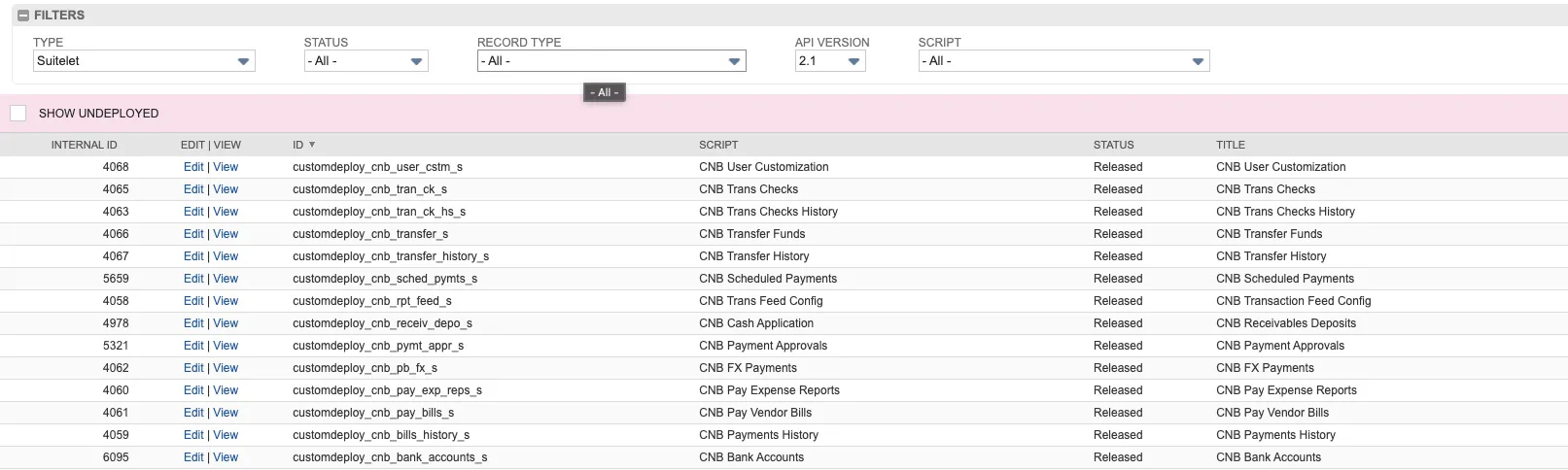Select Released status in the CNB User Customization row

click(1118, 167)
